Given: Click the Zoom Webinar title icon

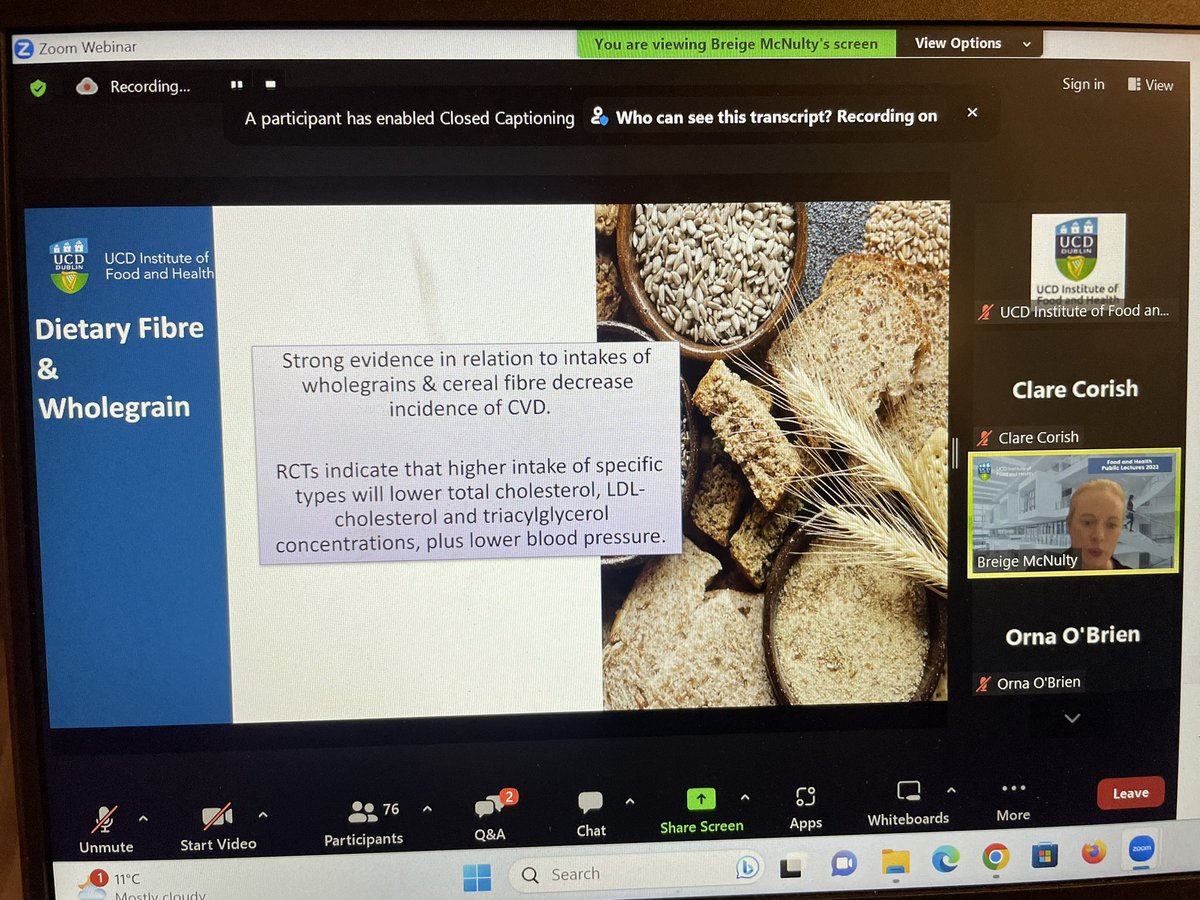Looking at the screenshot, I should point(25,47).
